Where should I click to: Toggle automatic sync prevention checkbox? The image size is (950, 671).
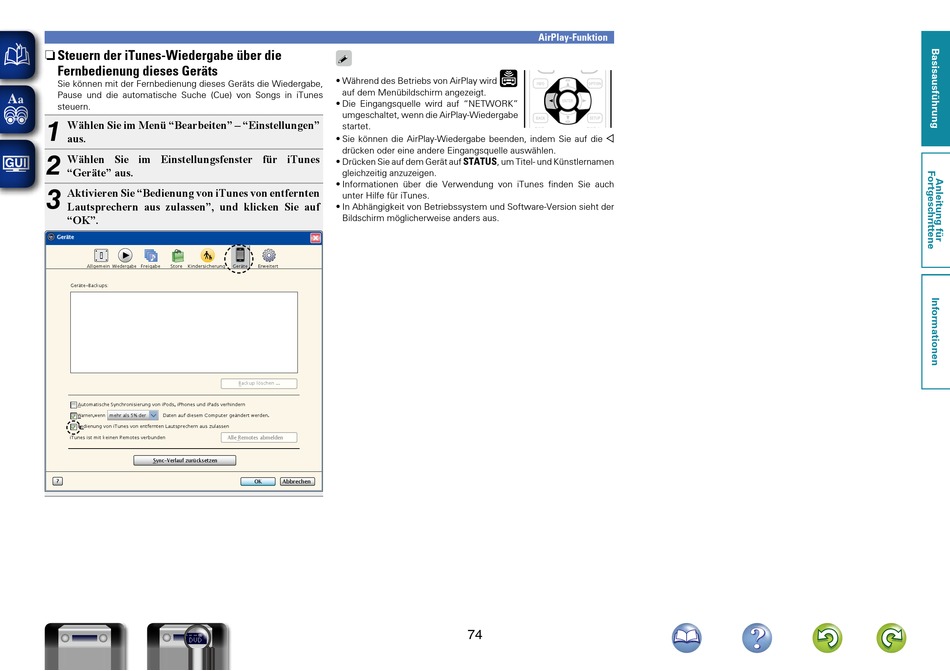73,405
